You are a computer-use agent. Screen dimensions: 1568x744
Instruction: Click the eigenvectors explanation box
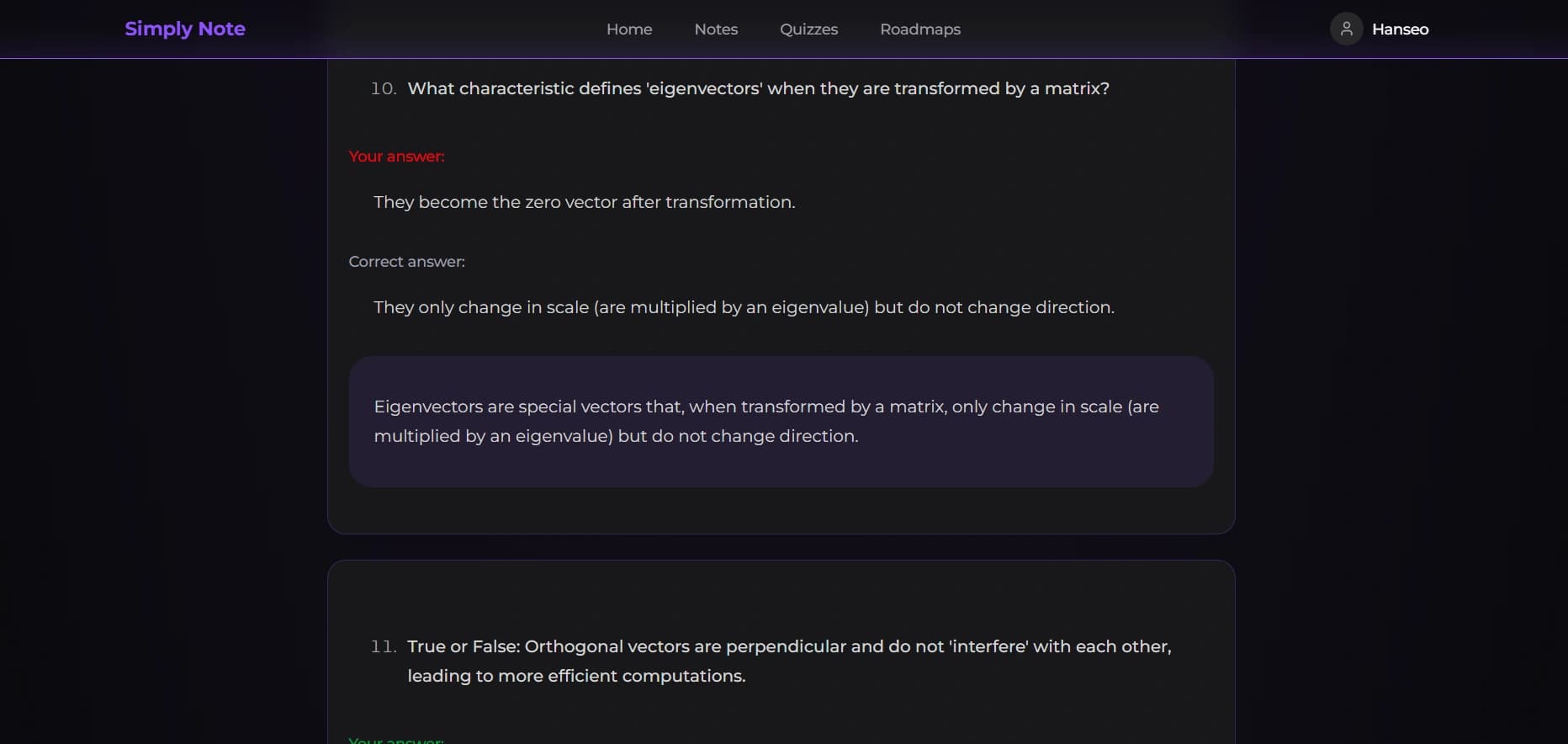tap(781, 421)
